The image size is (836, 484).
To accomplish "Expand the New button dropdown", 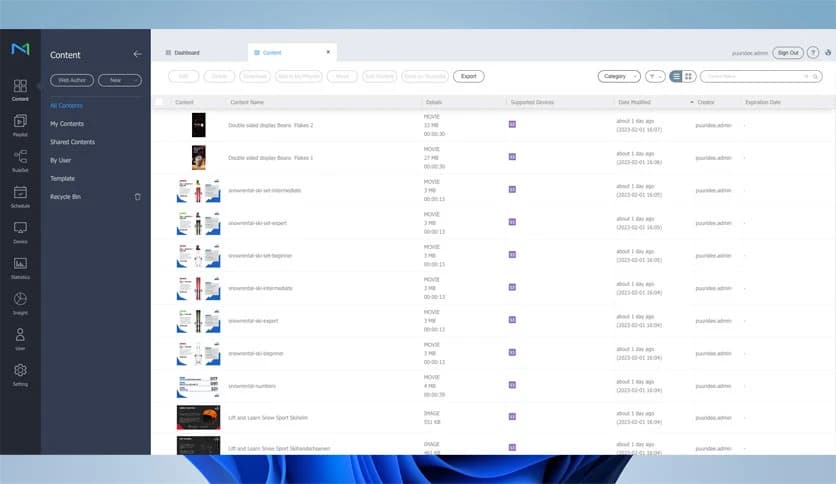I will pyautogui.click(x=135, y=80).
